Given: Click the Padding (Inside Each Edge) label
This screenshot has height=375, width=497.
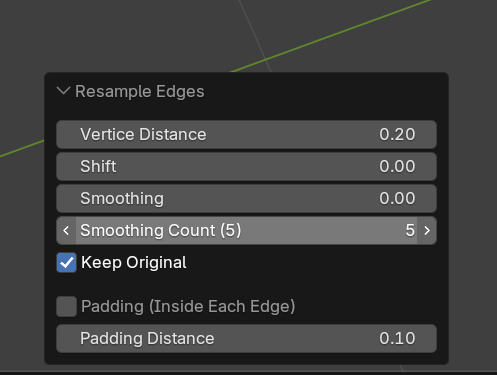Looking at the screenshot, I should [x=188, y=306].
